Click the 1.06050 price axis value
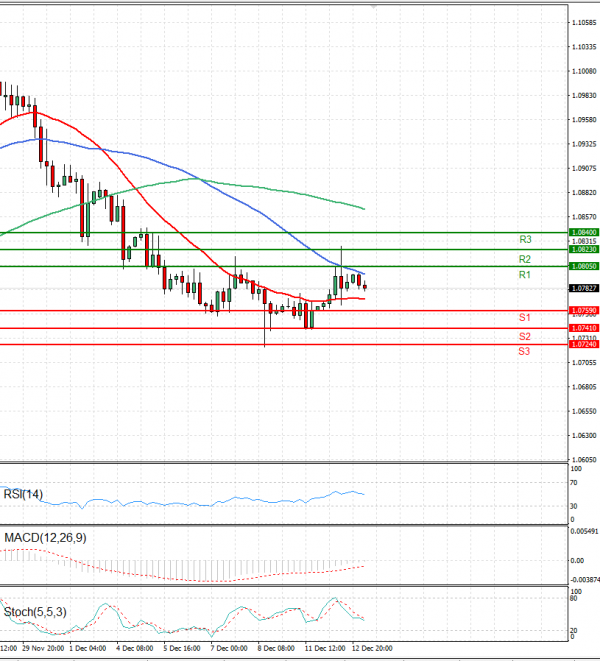 pos(584,460)
